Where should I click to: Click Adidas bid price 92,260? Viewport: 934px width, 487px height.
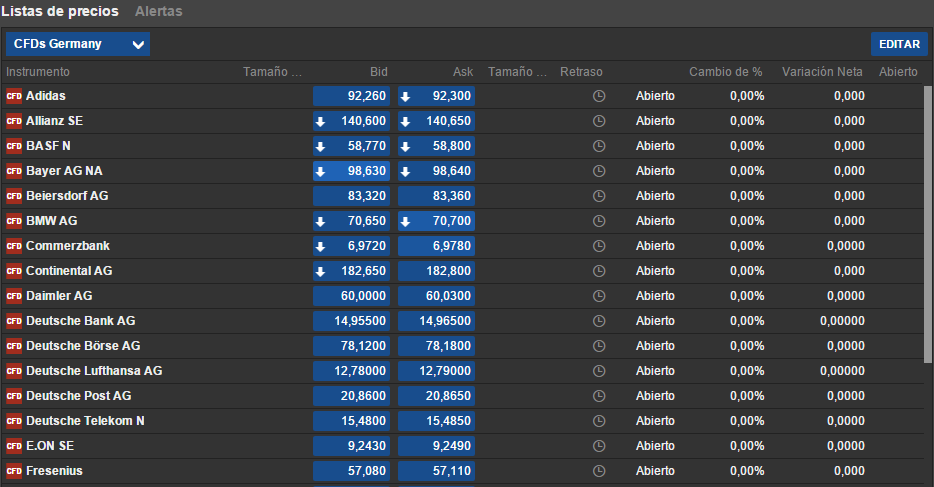tap(351, 96)
